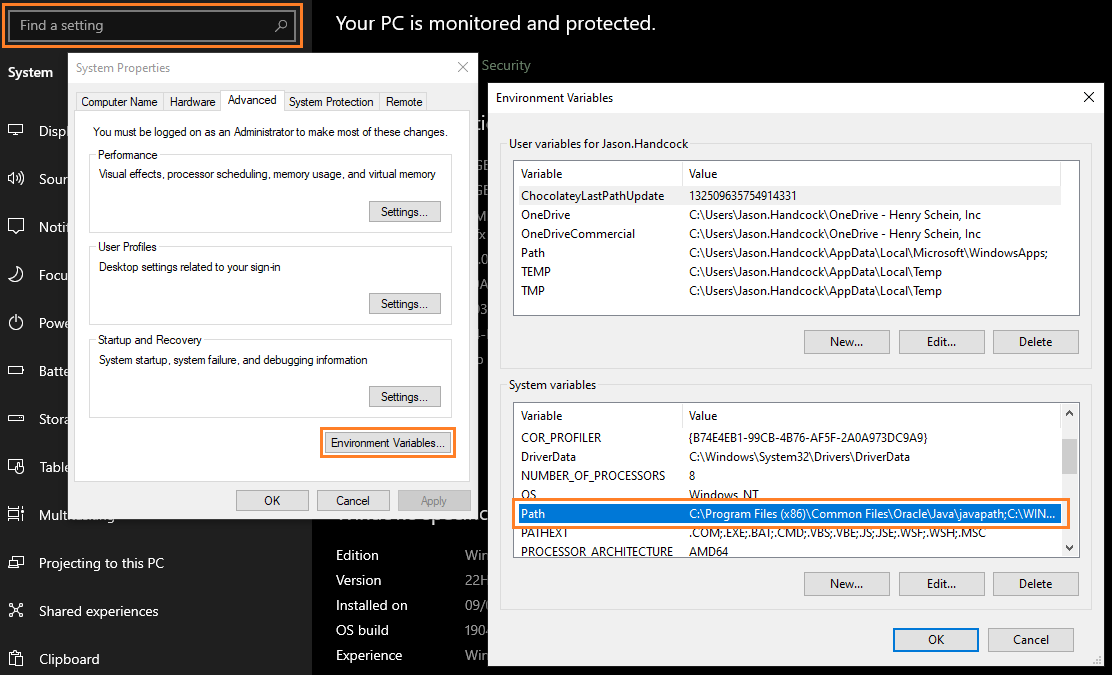Open the System Protection tab

click(x=331, y=102)
